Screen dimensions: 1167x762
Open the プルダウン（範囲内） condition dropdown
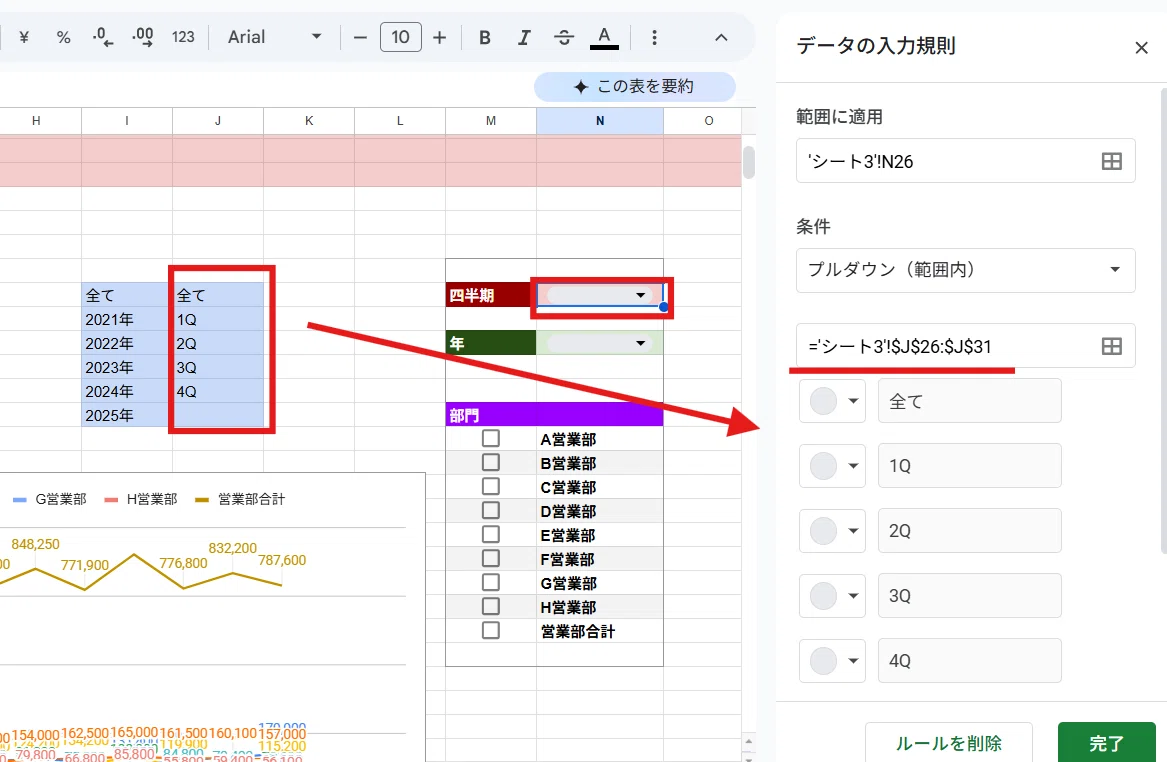click(965, 270)
